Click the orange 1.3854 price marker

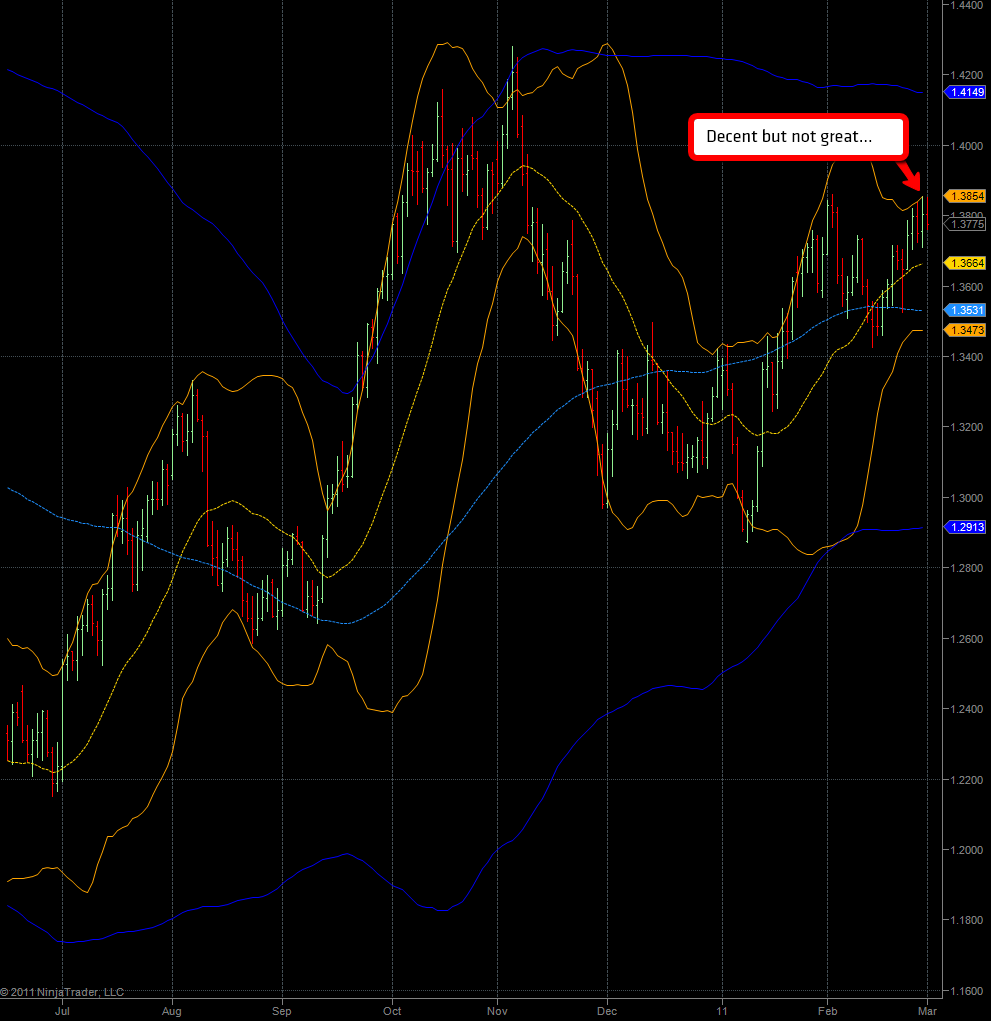pos(966,197)
